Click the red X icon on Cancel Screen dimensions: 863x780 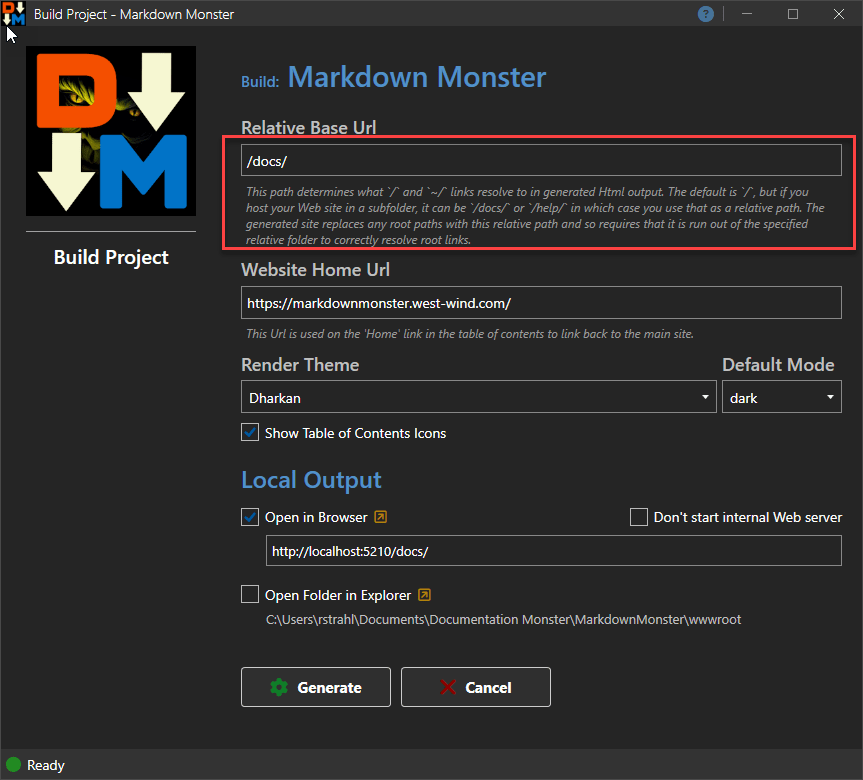click(x=446, y=687)
